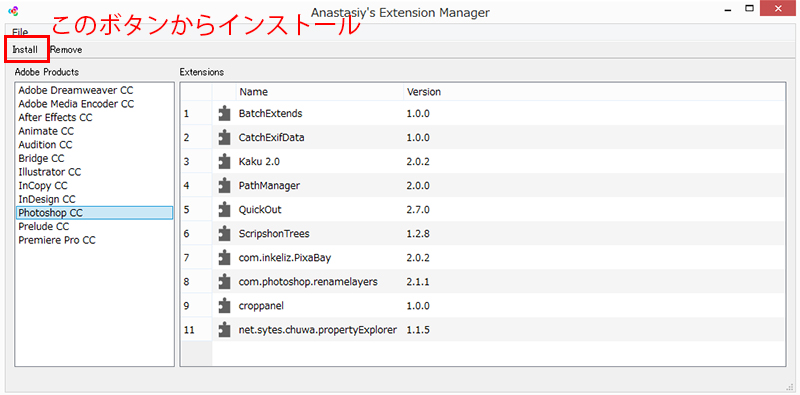Select the net.sytes.chuwa.propertyExplorer extension name
The image size is (800, 395).
[x=318, y=330]
